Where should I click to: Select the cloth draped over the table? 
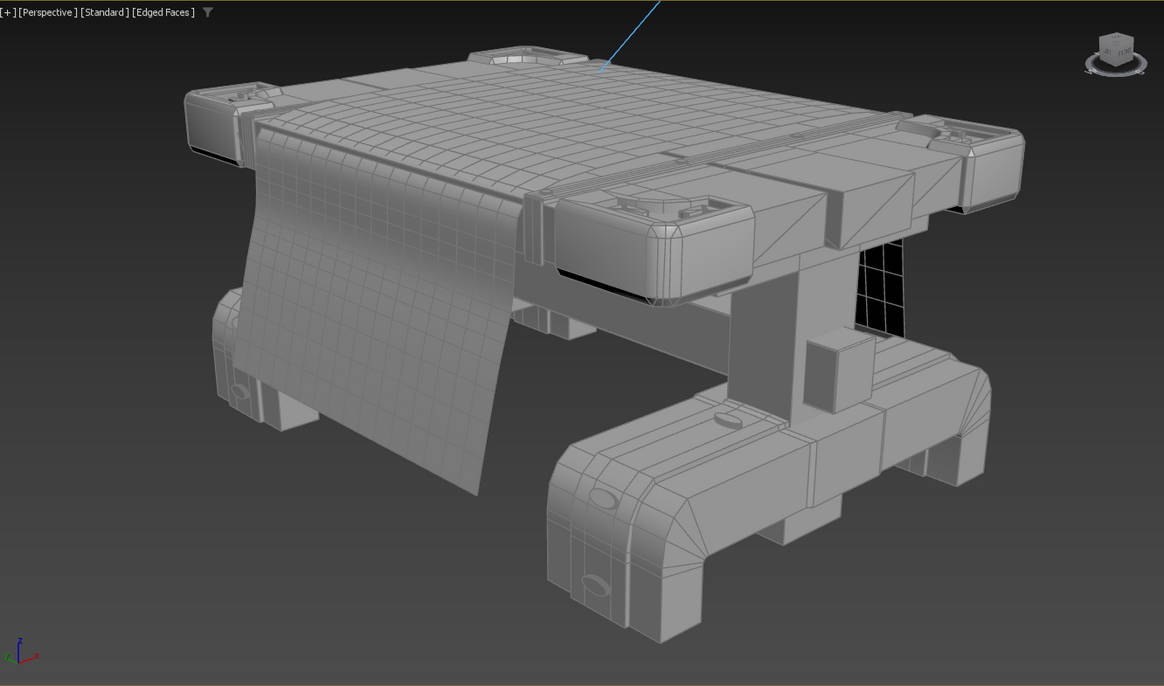click(380, 320)
